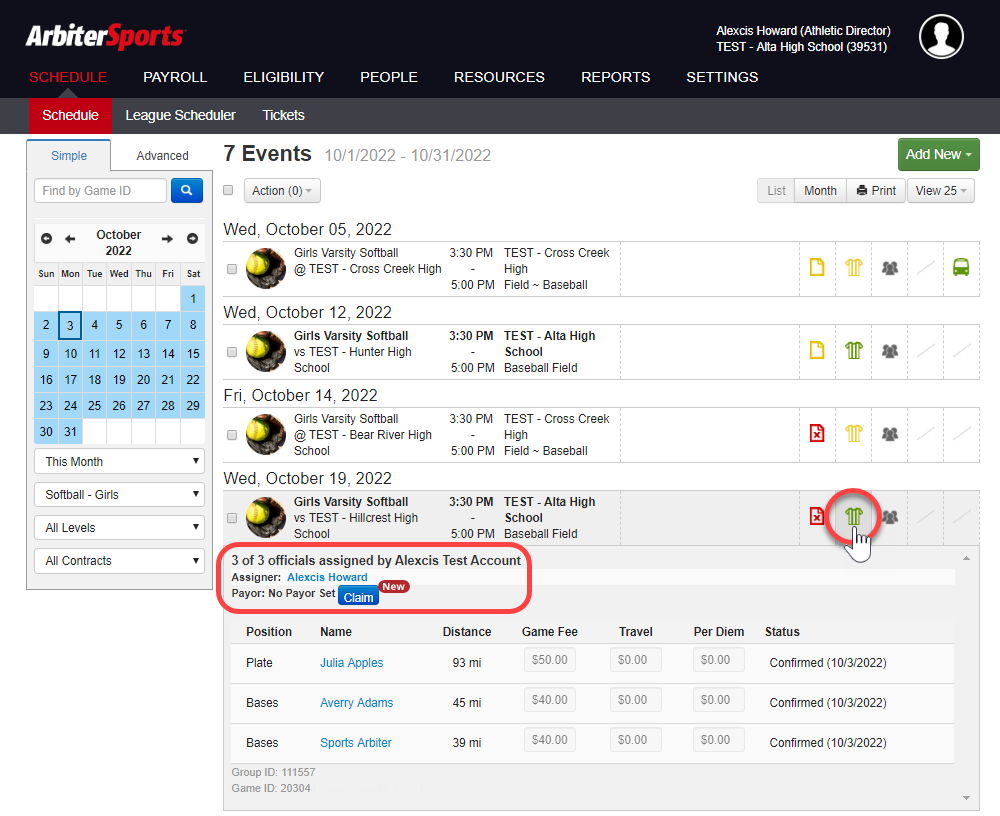Screen dimensions: 1000x816
Task: Open Sports Arbiter official profile link
Action: click(x=356, y=743)
